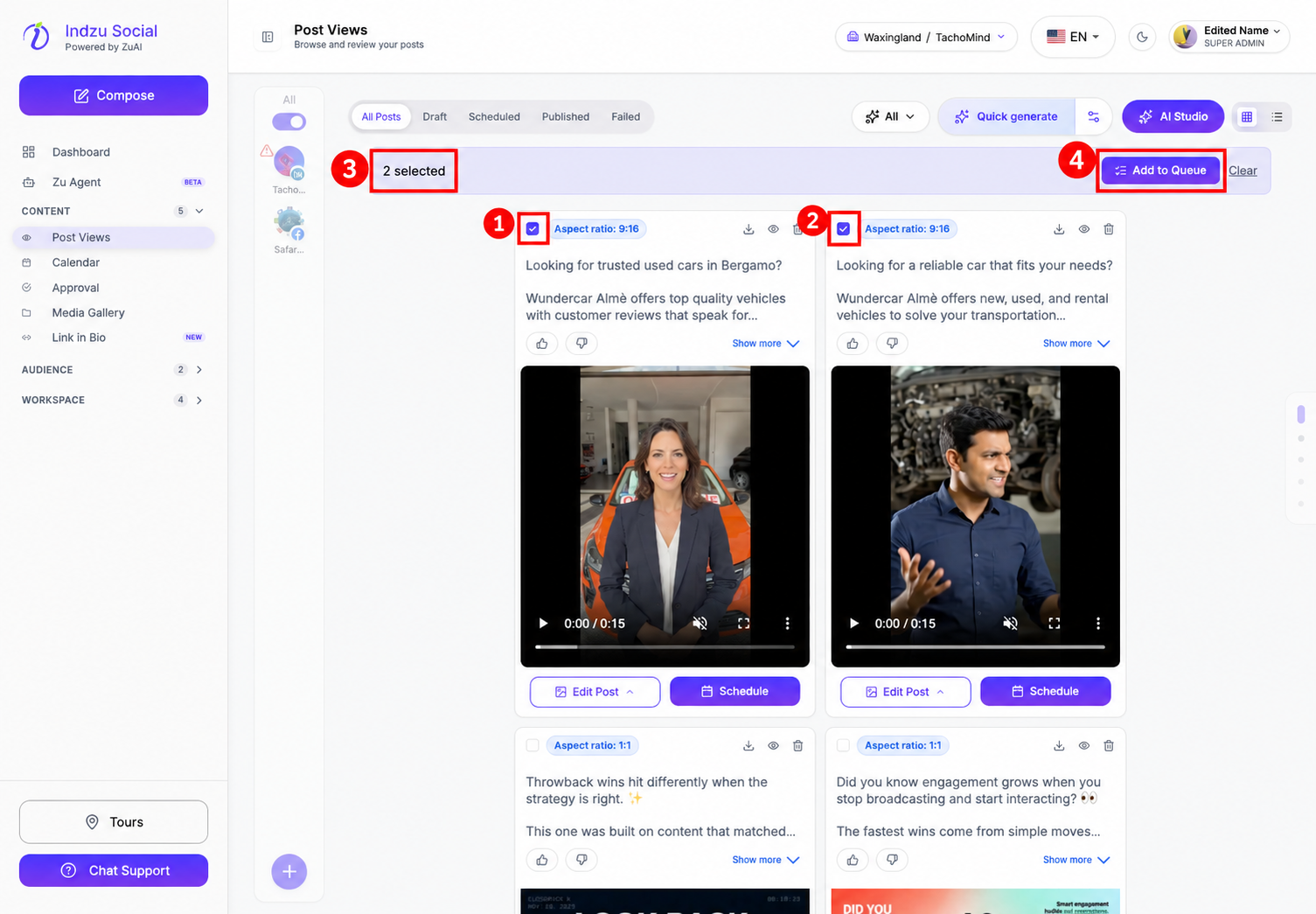This screenshot has width=1316, height=914.
Task: Toggle dark mode moon icon
Action: coord(1142,37)
